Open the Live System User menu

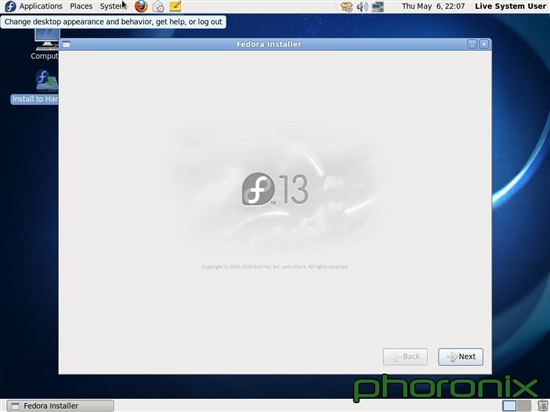pyautogui.click(x=510, y=6)
